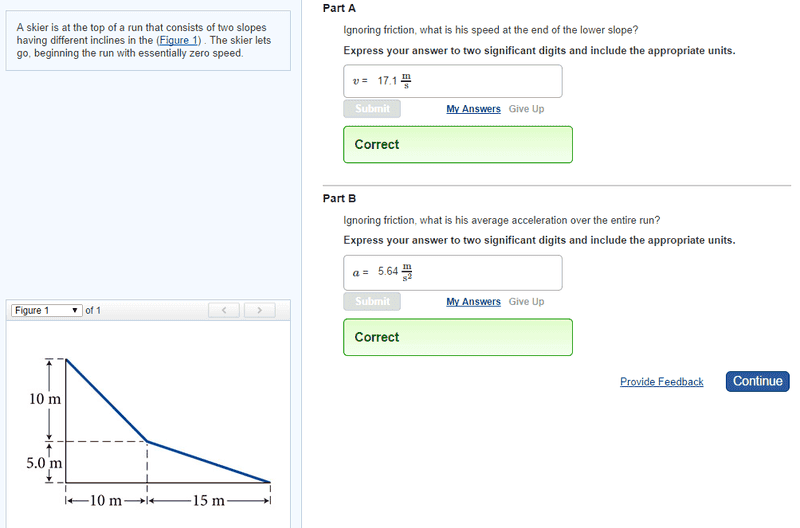This screenshot has width=800, height=528.
Task: Click the Part A speed answer field
Action: [x=452, y=81]
